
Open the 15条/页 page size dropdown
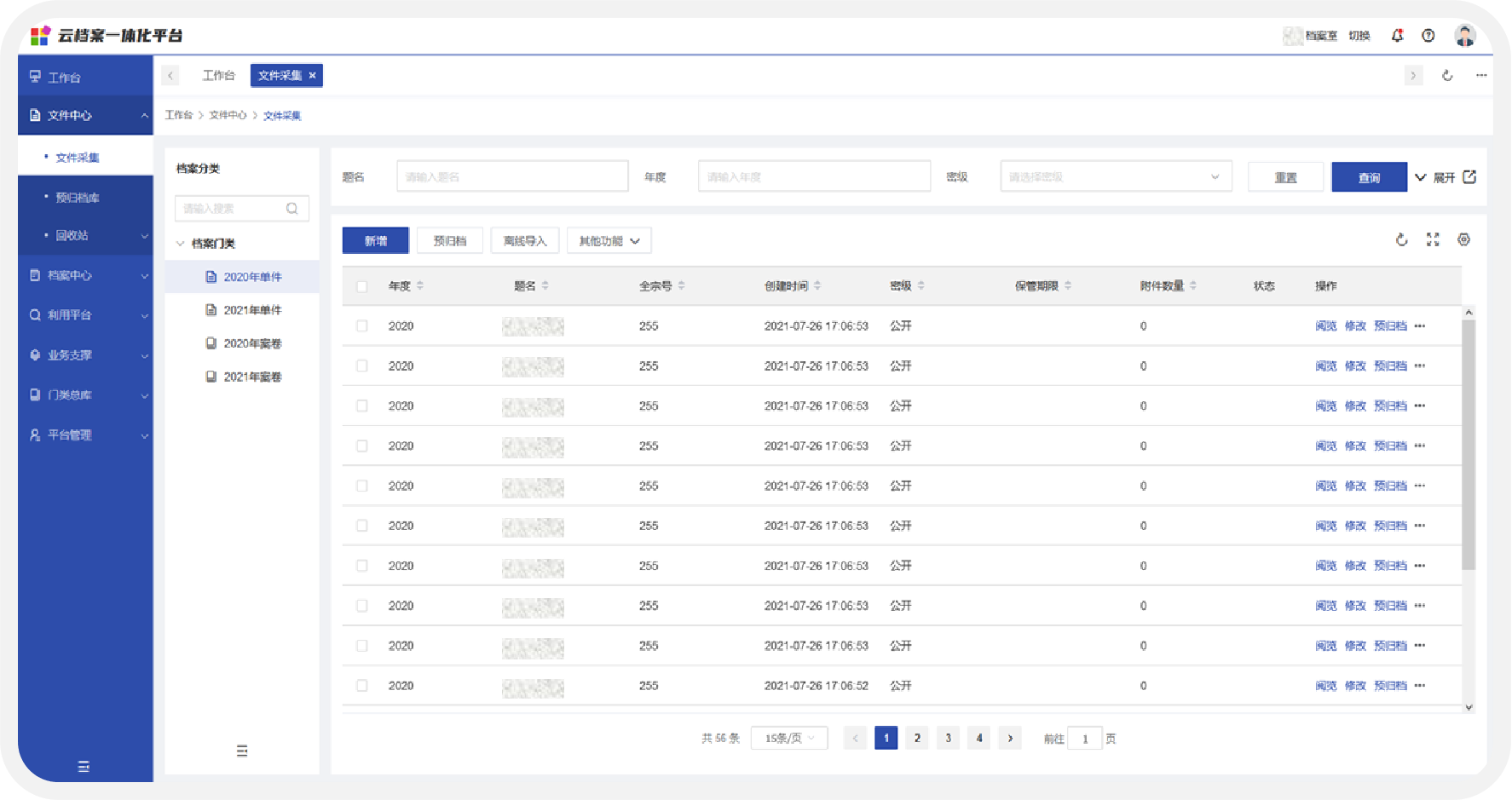pos(789,739)
